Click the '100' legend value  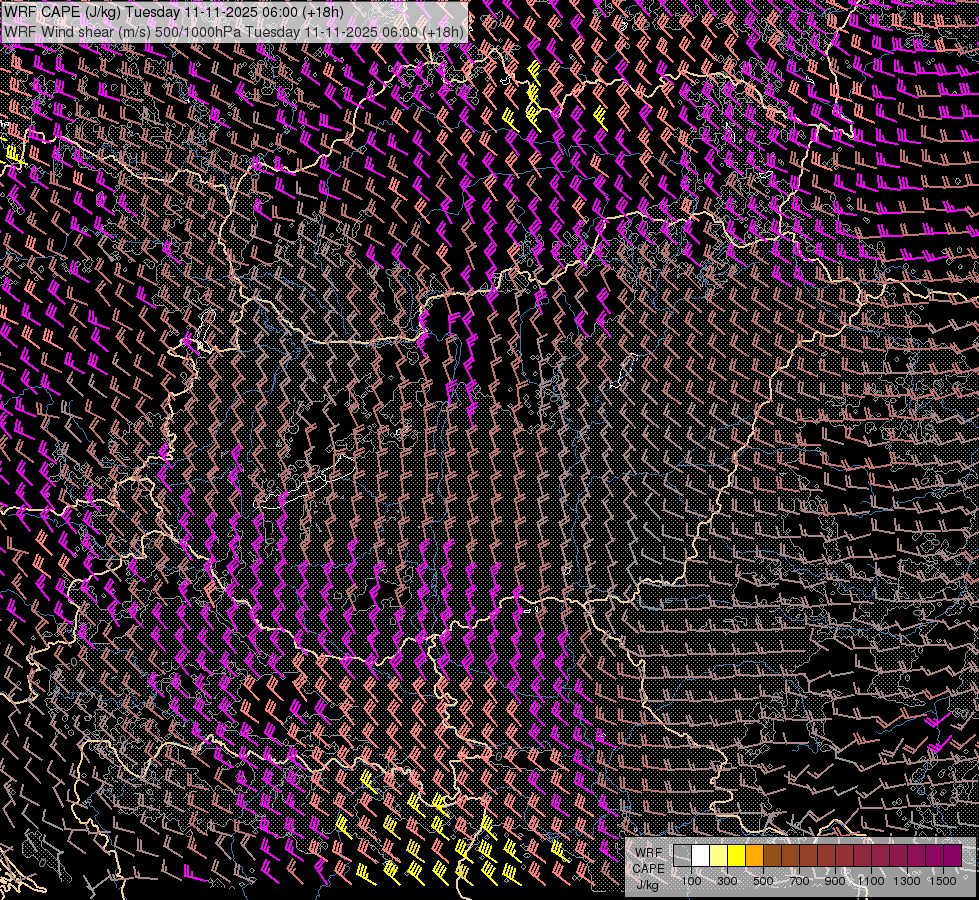point(691,881)
